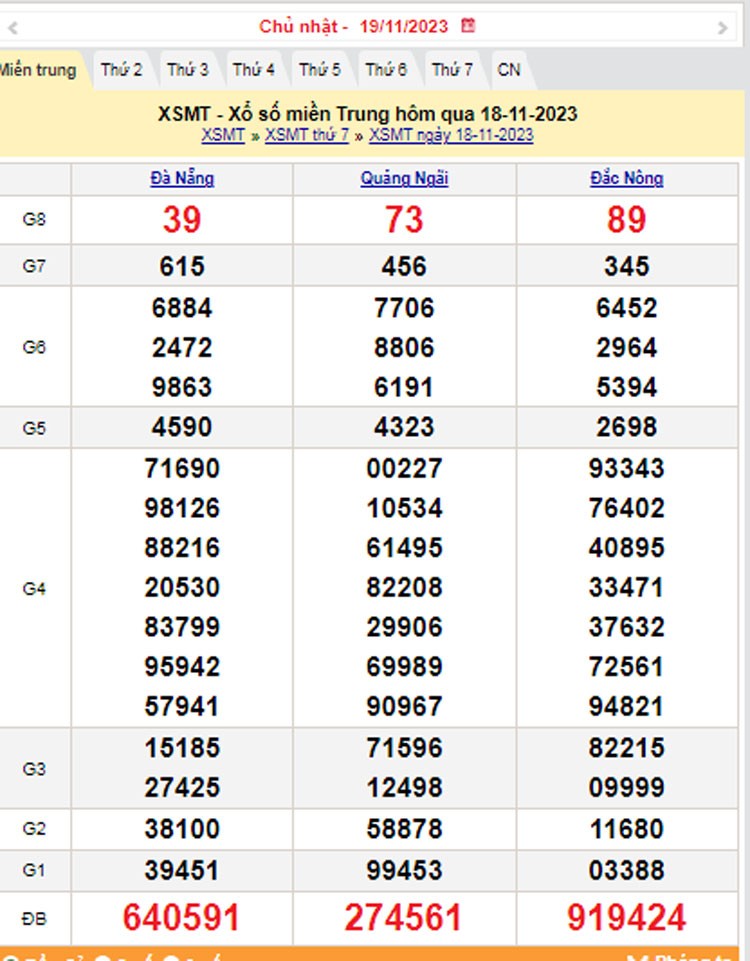Click special prize 640591
Image resolution: width=750 pixels, height=961 pixels.
181,918
